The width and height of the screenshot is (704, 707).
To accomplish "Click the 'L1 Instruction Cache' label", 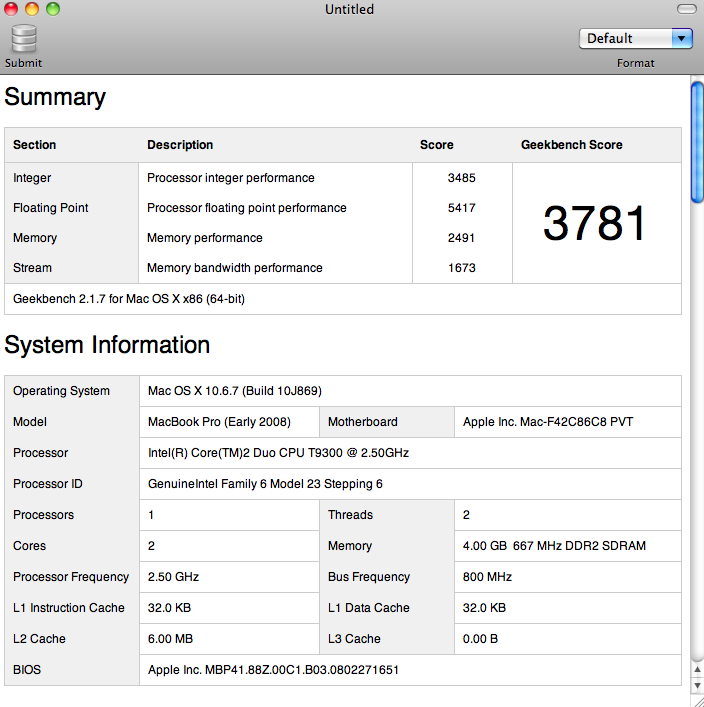I will pyautogui.click(x=69, y=608).
